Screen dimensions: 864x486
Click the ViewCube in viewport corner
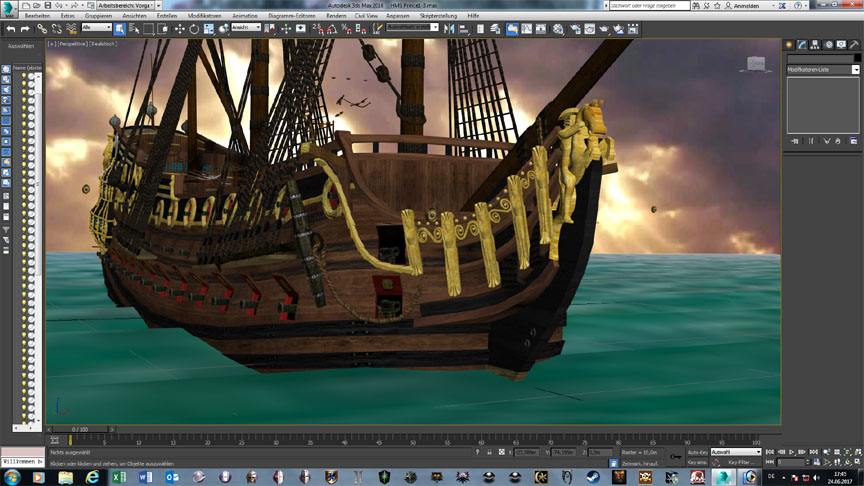pyautogui.click(x=756, y=64)
